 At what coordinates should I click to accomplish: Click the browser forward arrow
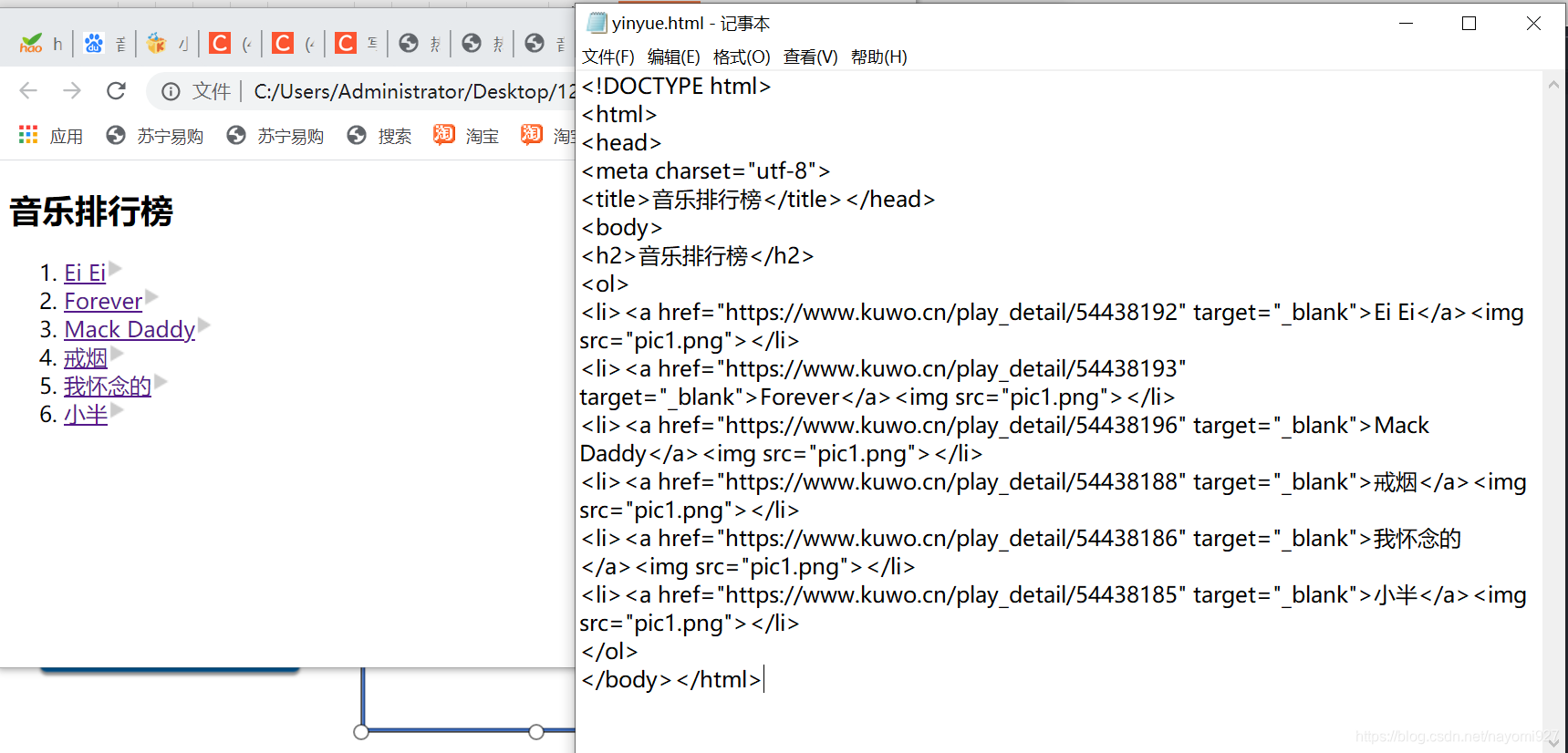point(72,90)
